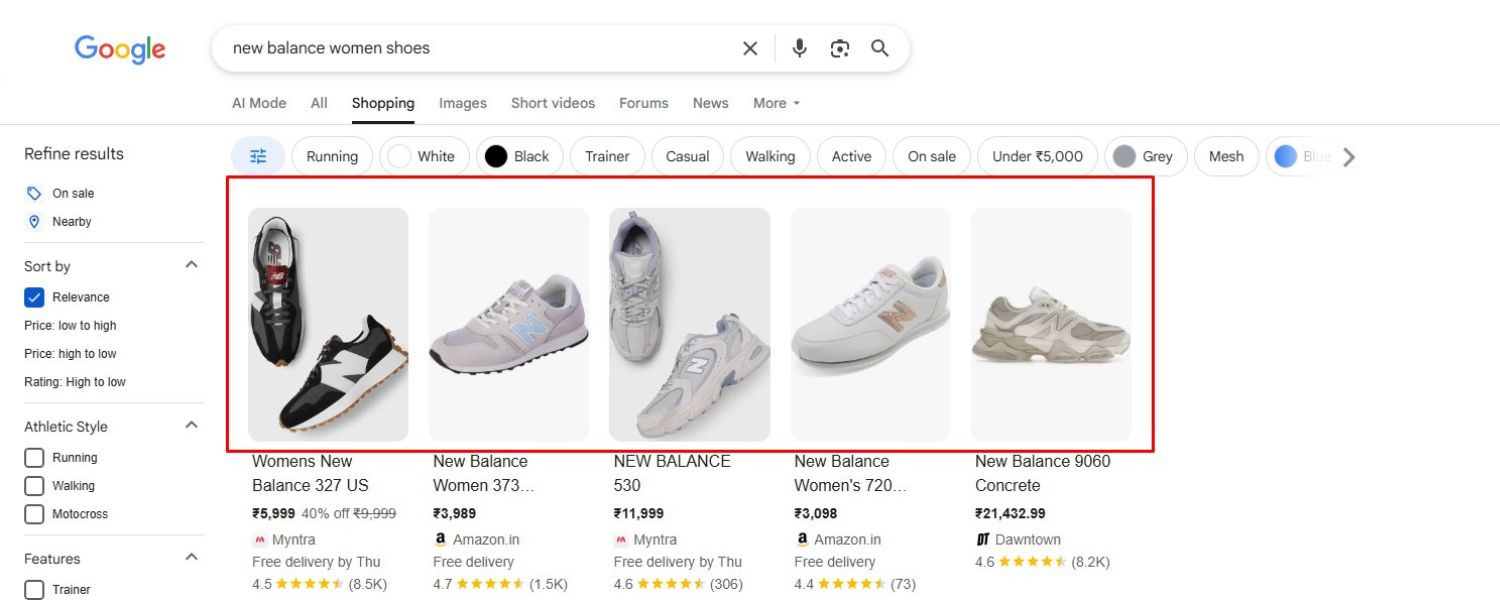The height and width of the screenshot is (600, 1500).
Task: Open the AI Mode tab
Action: click(x=259, y=103)
